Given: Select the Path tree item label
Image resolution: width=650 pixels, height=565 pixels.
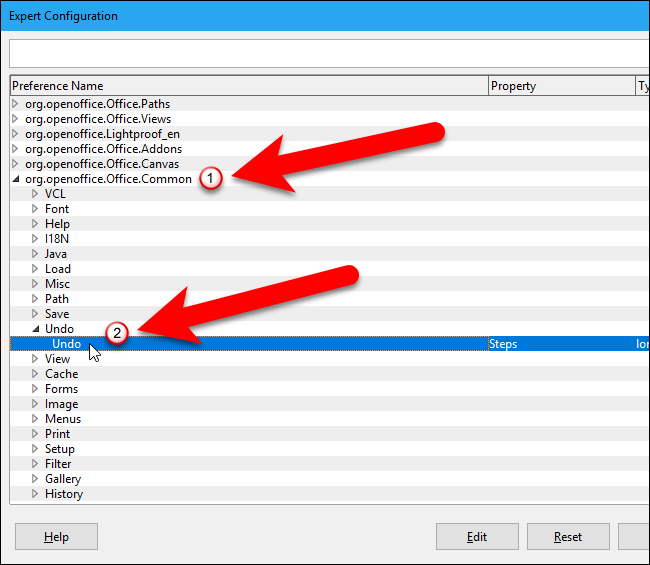Looking at the screenshot, I should 57,299.
